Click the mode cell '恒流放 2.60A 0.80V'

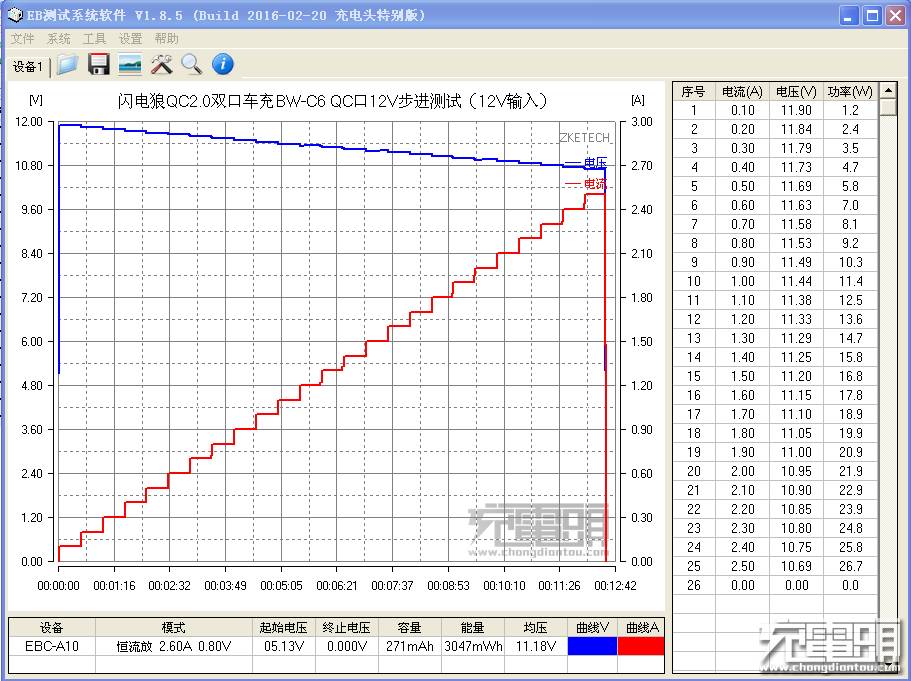[173, 646]
